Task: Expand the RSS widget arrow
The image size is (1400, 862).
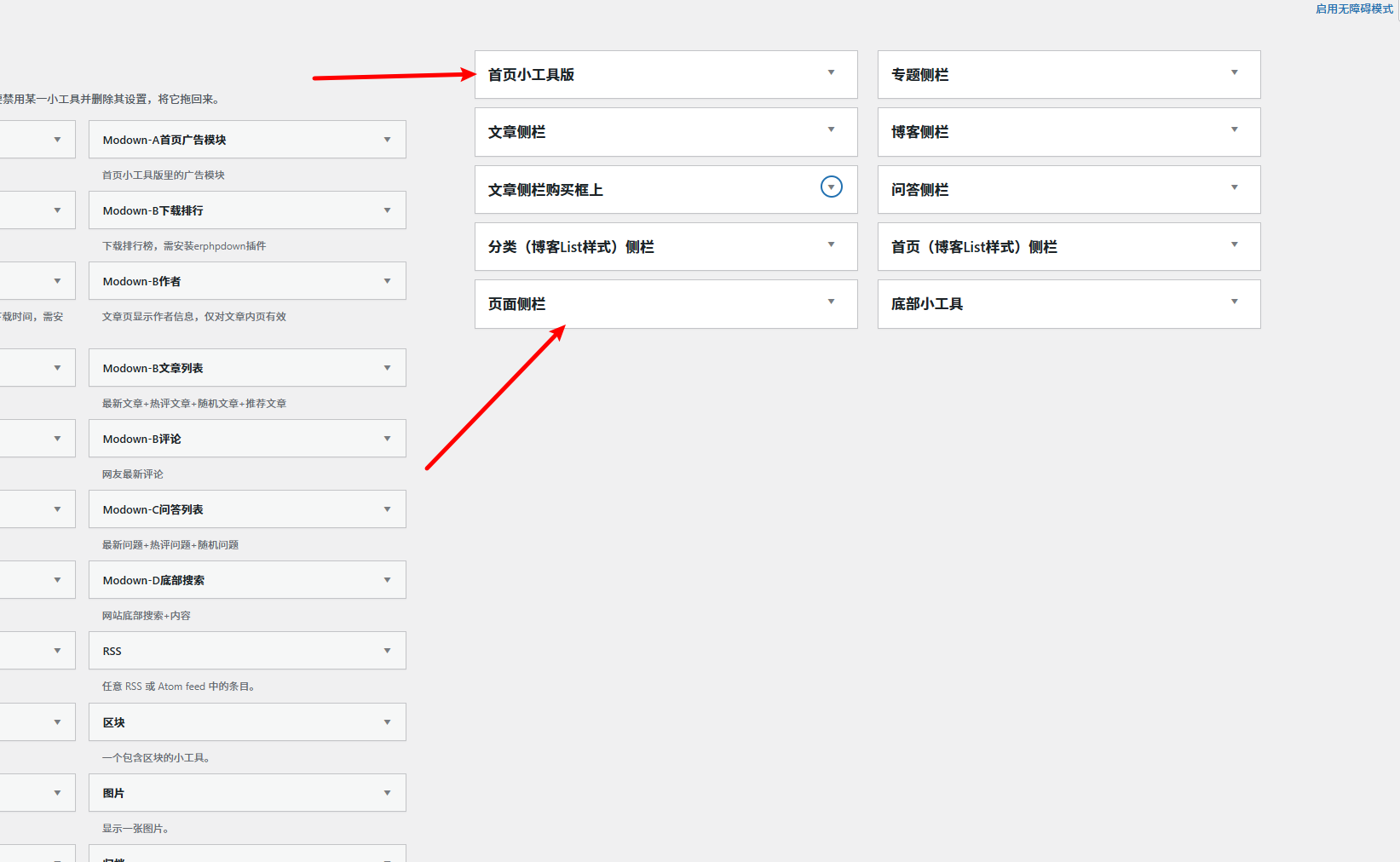Action: [x=387, y=651]
